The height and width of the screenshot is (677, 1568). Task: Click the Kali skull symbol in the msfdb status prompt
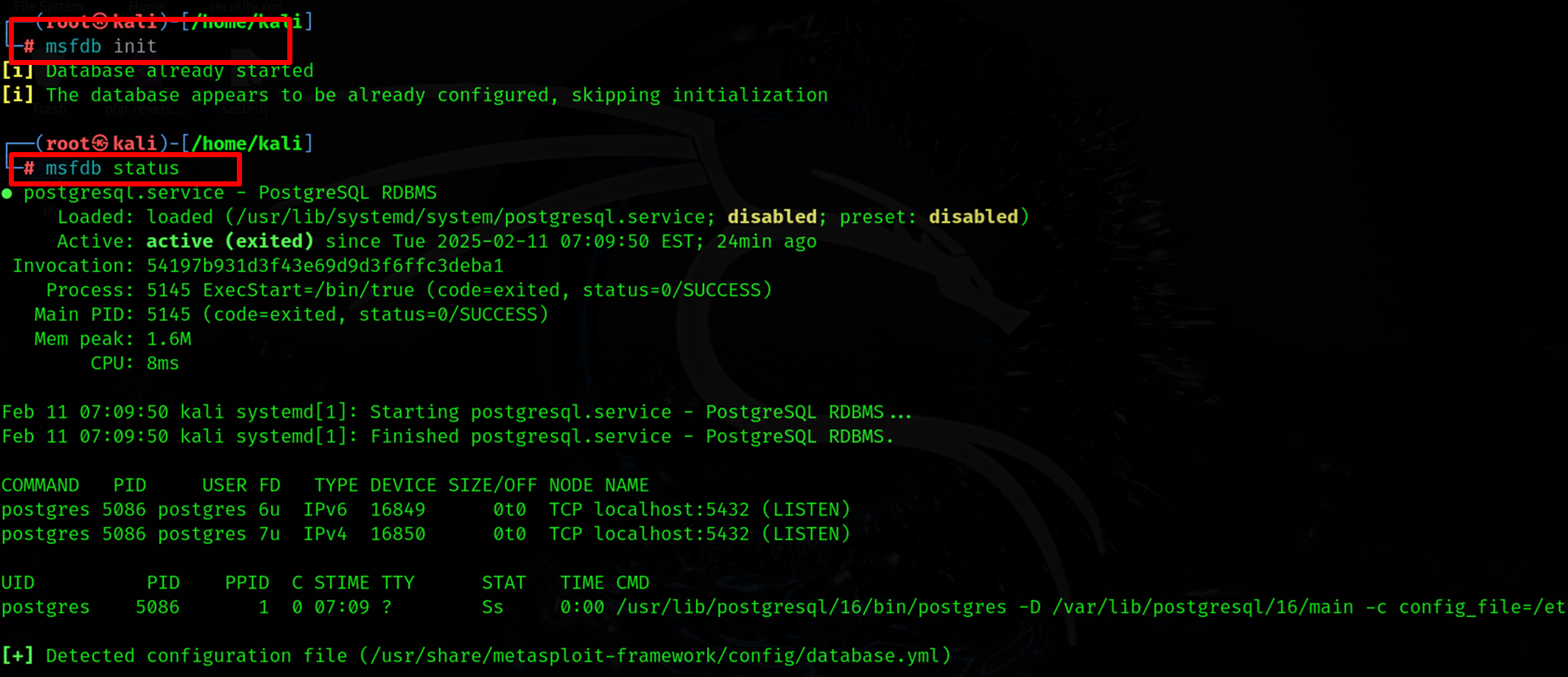(x=101, y=143)
